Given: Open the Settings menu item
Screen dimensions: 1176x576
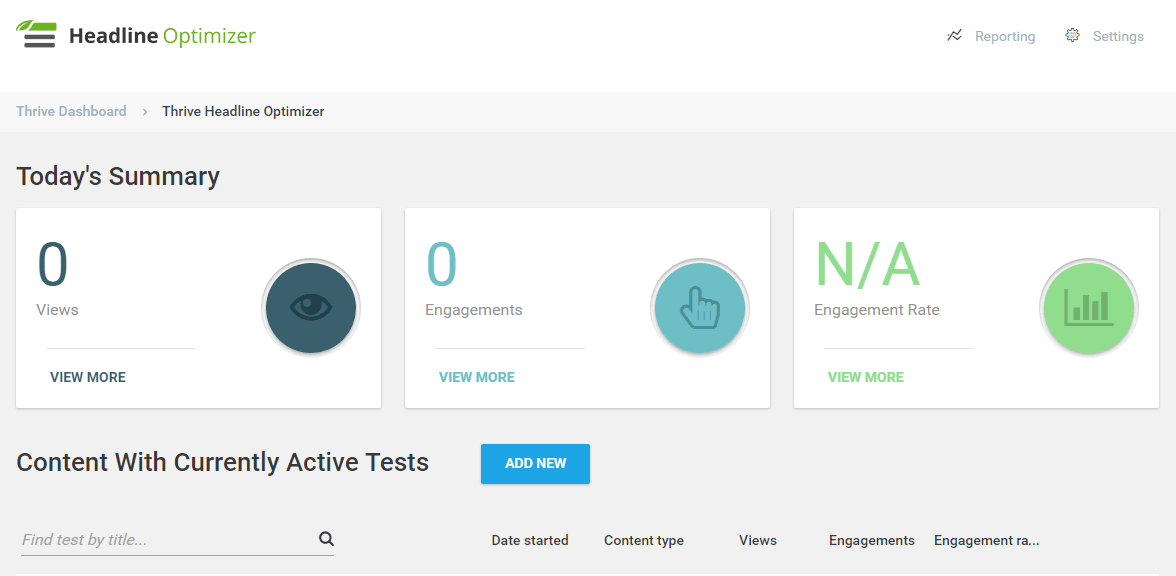Looking at the screenshot, I should (1117, 37).
